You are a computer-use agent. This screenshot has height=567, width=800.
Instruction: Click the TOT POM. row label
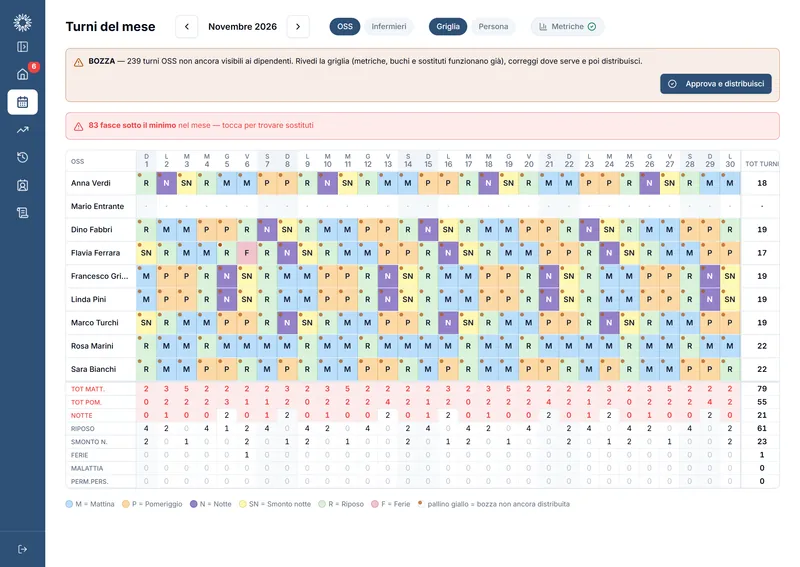[x=86, y=402]
